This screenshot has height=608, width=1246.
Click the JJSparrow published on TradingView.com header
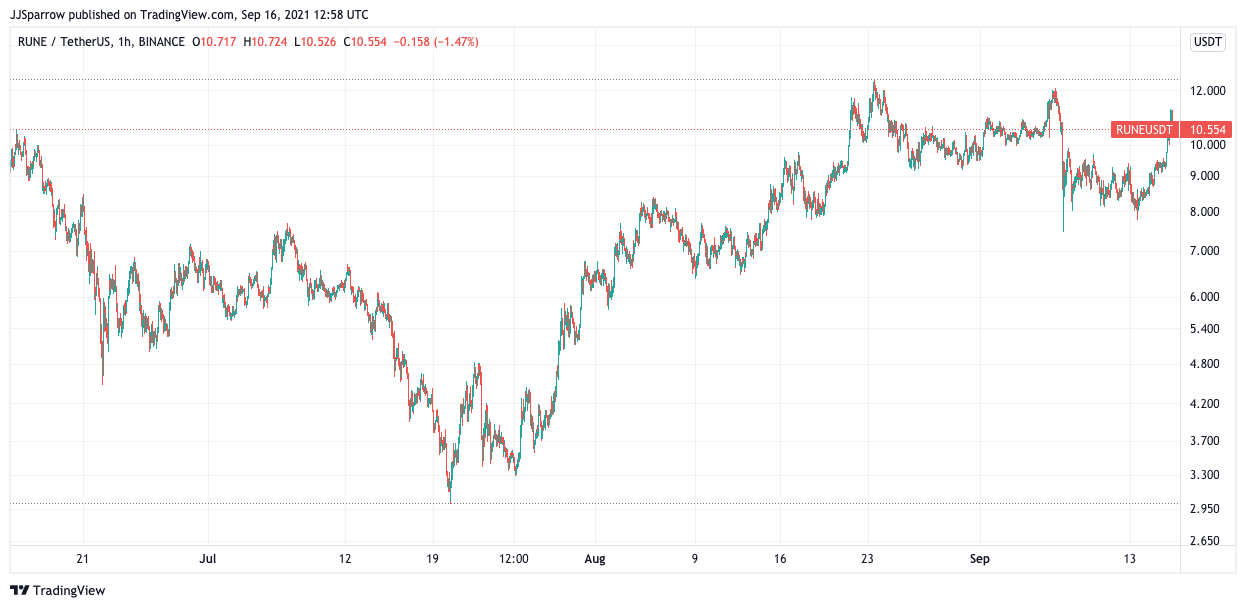pos(189,14)
